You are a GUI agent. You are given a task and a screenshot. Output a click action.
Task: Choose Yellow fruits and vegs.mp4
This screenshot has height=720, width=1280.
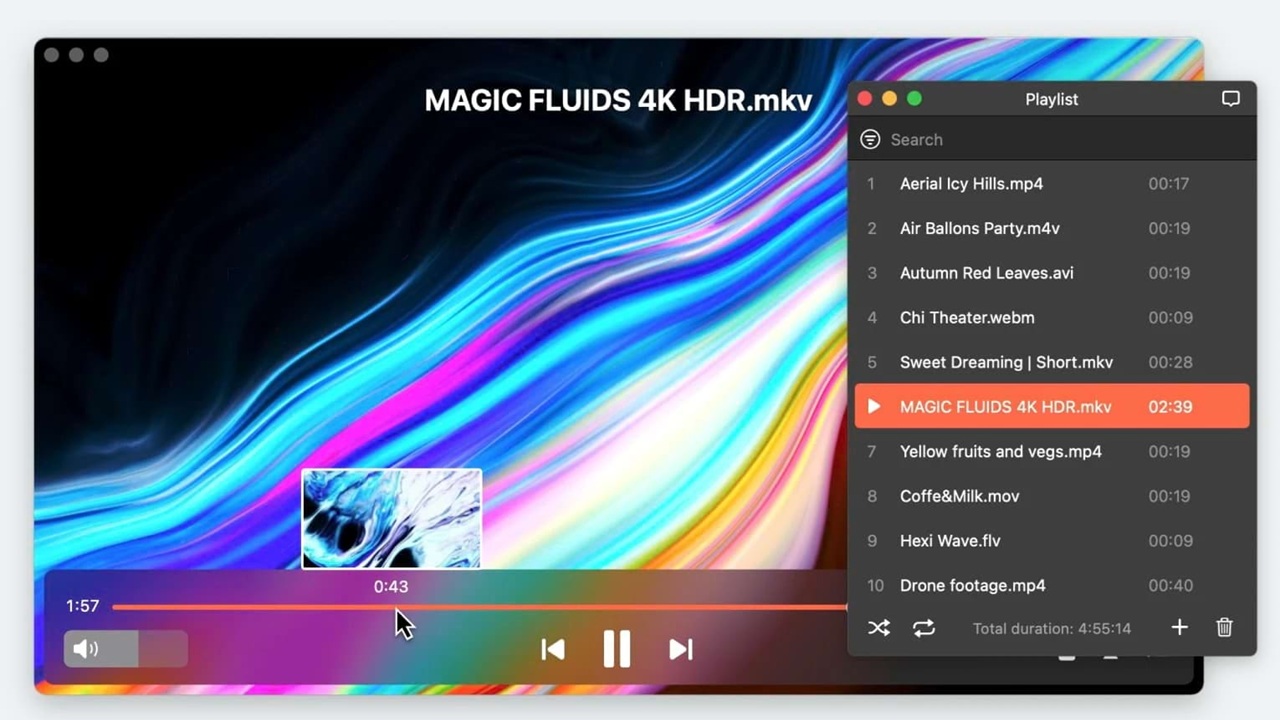pos(1000,452)
